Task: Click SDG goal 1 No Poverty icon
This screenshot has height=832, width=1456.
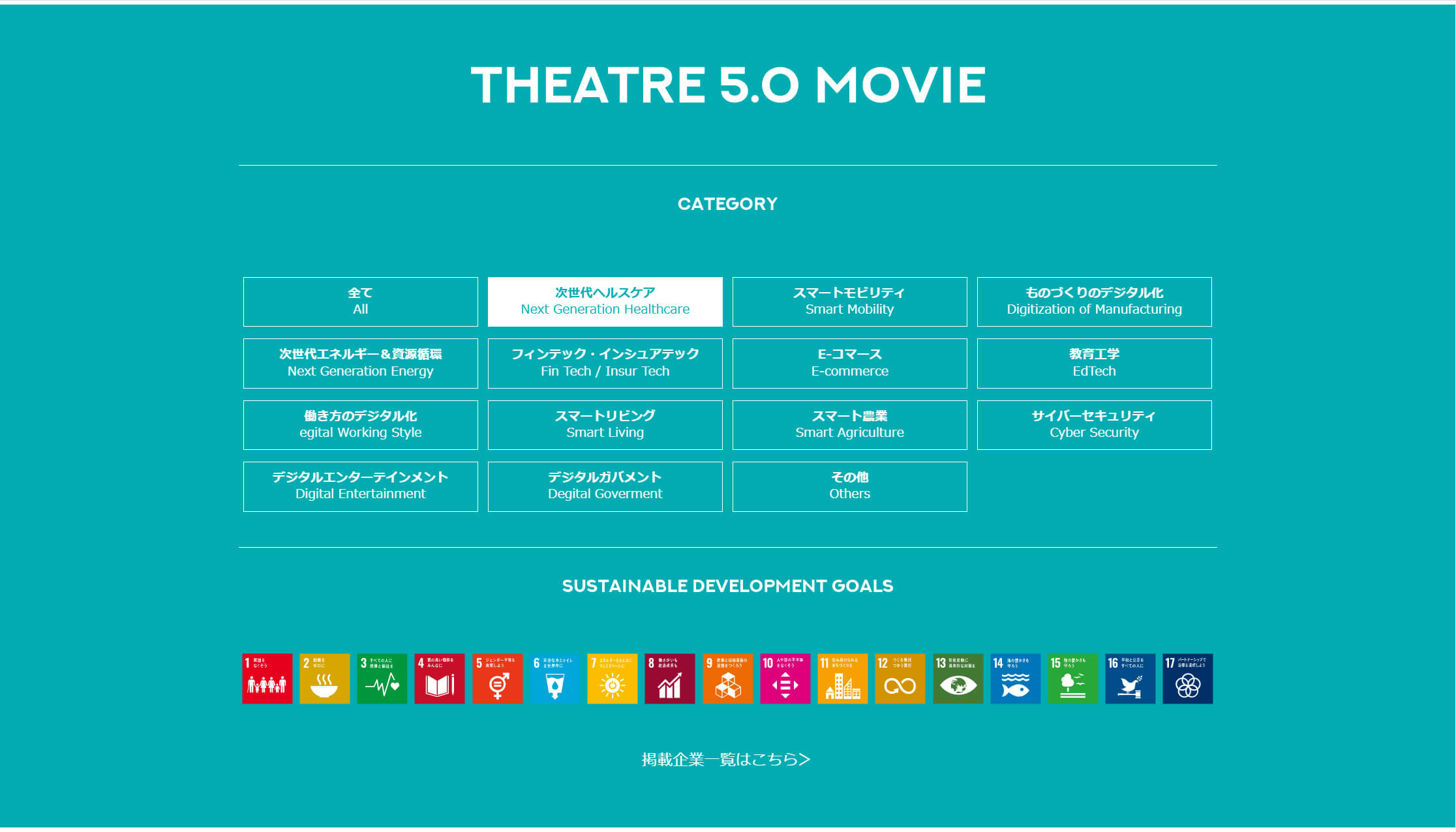Action: (x=267, y=678)
